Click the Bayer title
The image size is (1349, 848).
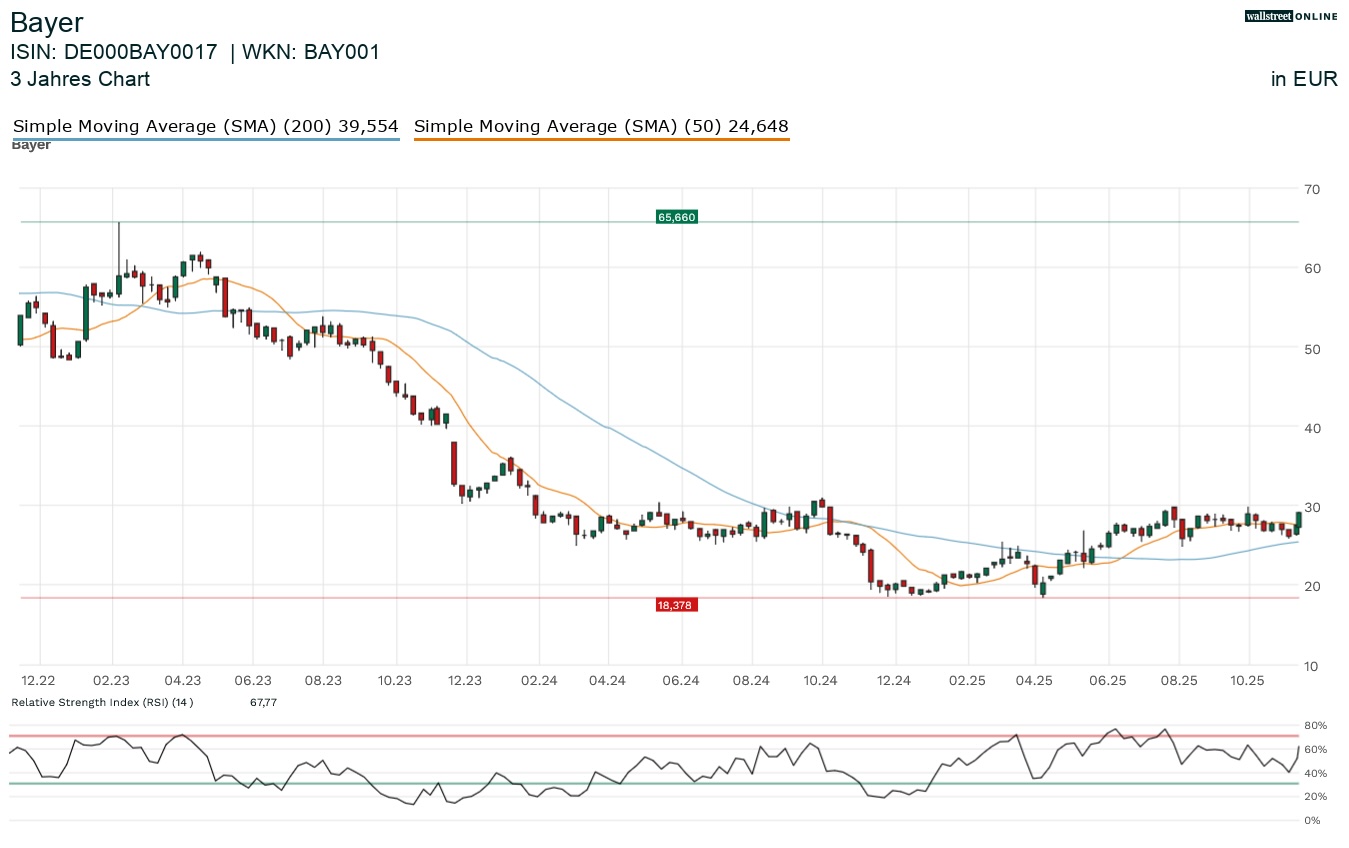tap(47, 22)
